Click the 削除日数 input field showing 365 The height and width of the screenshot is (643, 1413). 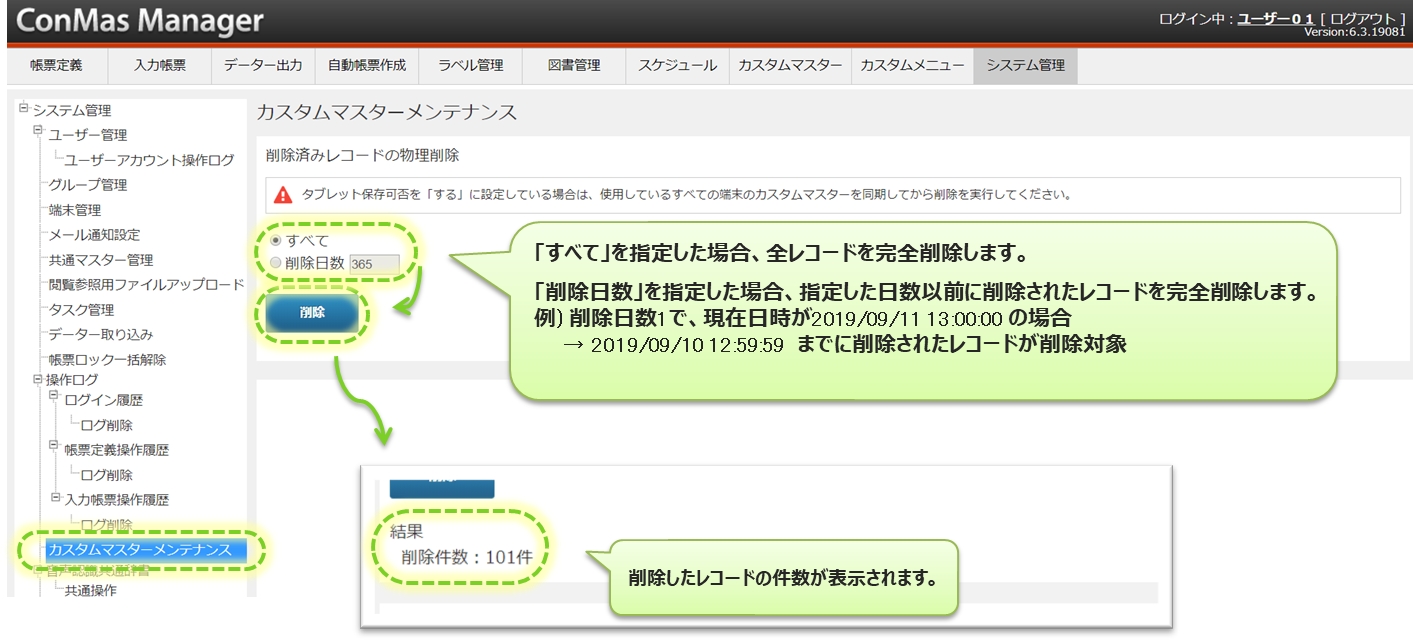[x=374, y=263]
